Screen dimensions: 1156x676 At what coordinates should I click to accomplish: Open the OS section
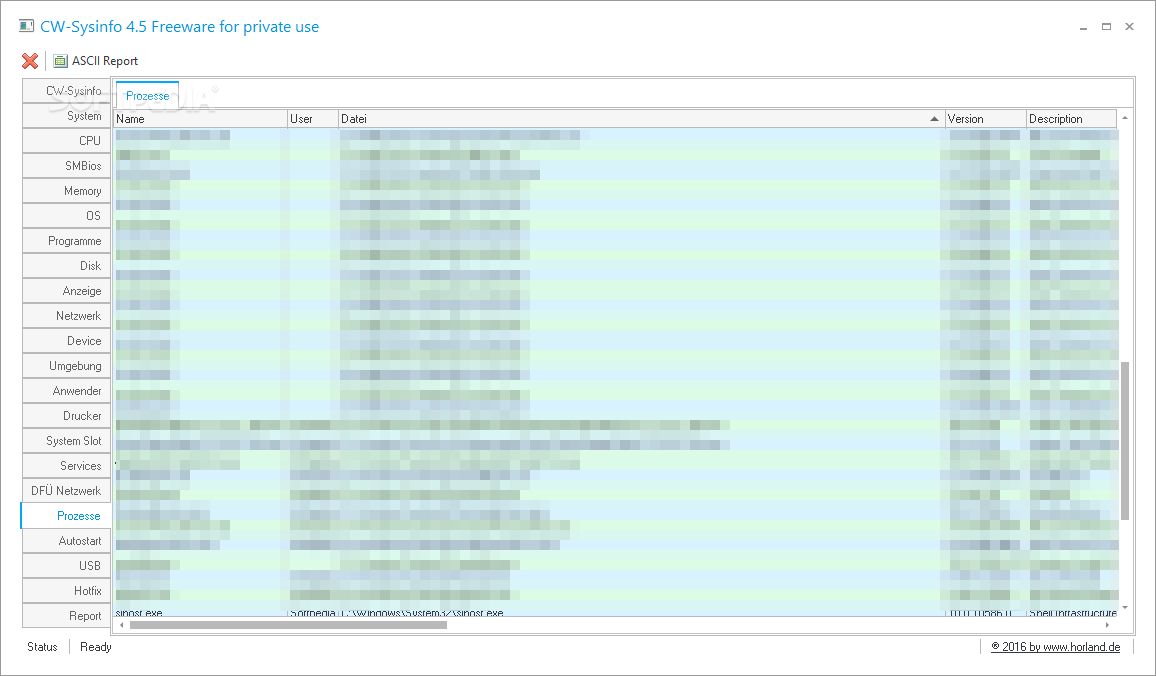pyautogui.click(x=66, y=216)
